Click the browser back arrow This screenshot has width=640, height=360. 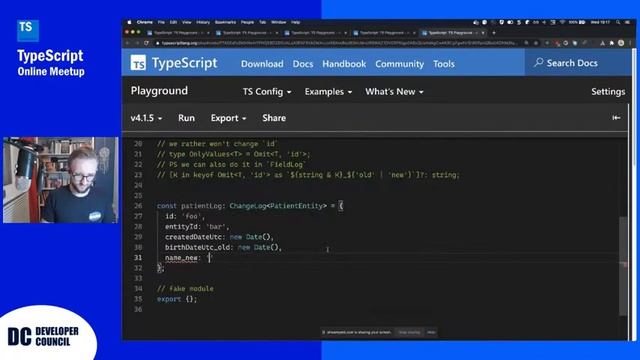[127, 43]
